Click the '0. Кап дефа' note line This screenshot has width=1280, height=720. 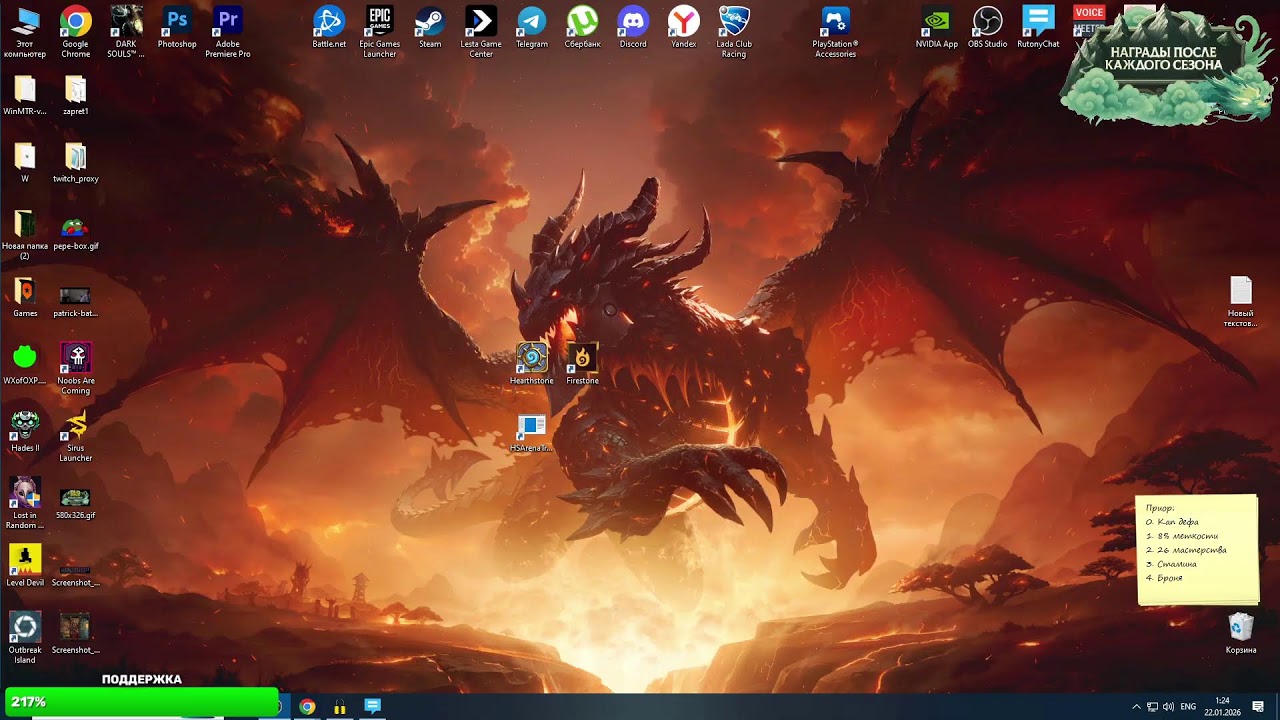click(1172, 522)
